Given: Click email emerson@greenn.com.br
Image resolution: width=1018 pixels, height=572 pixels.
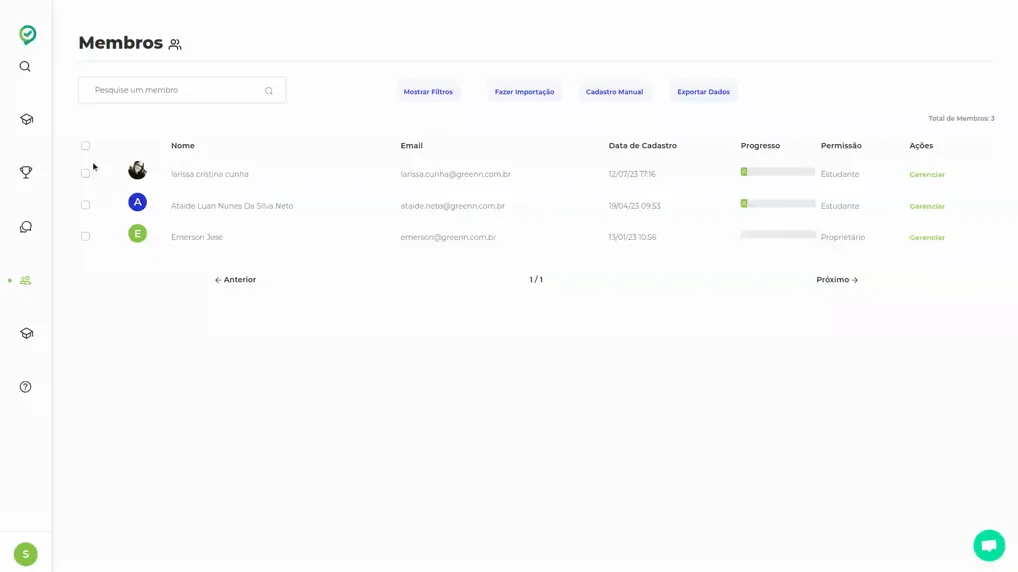Looking at the screenshot, I should [x=448, y=237].
